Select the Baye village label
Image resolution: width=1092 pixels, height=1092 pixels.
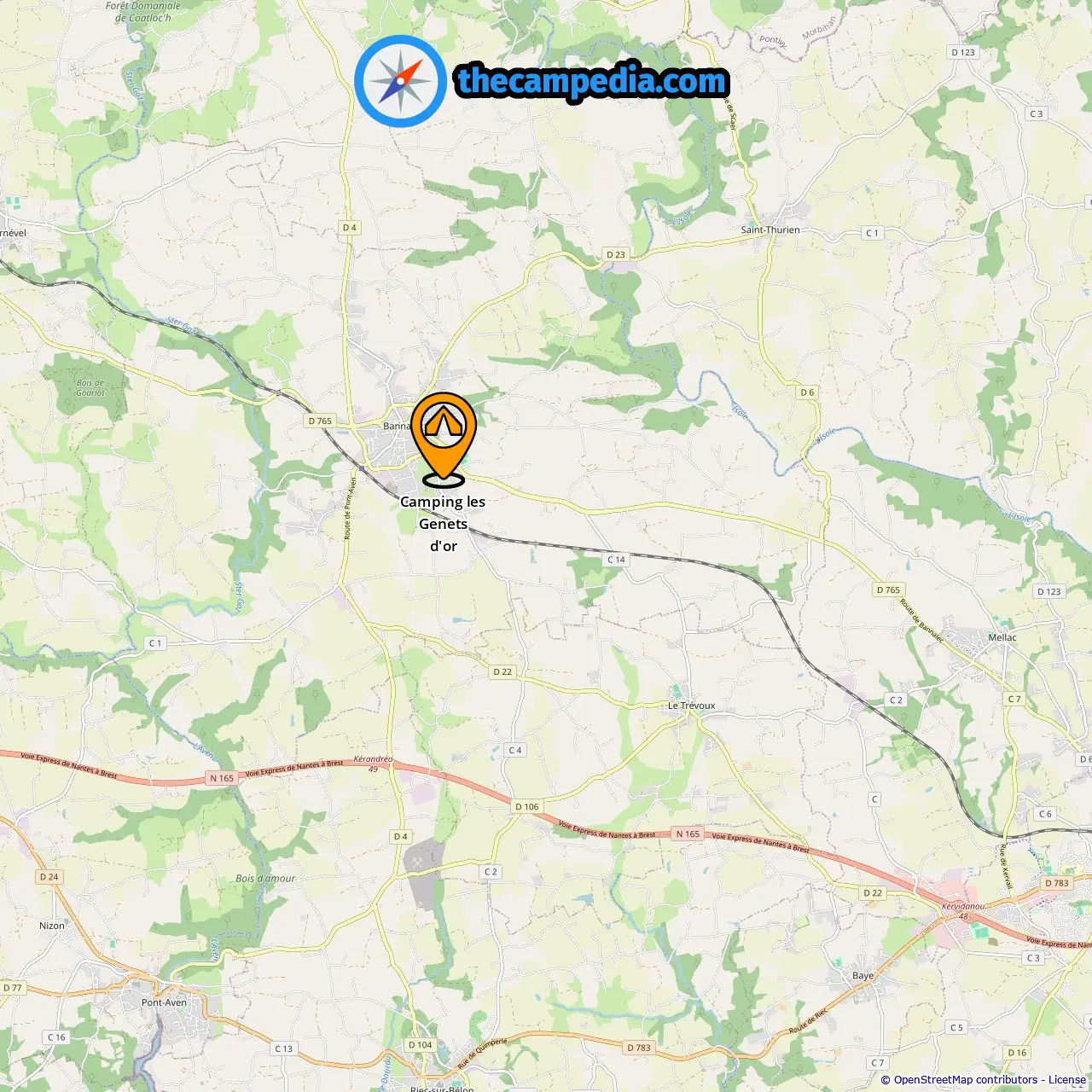point(863,975)
